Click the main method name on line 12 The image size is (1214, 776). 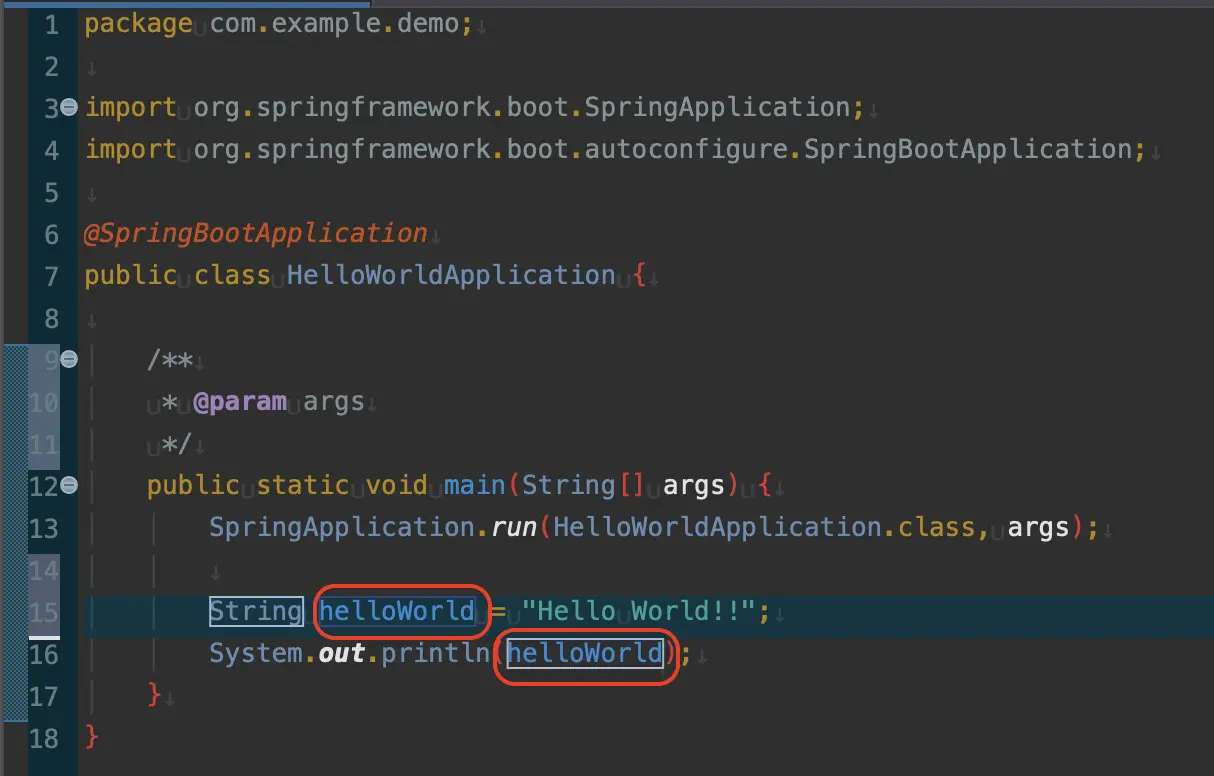[x=475, y=485]
